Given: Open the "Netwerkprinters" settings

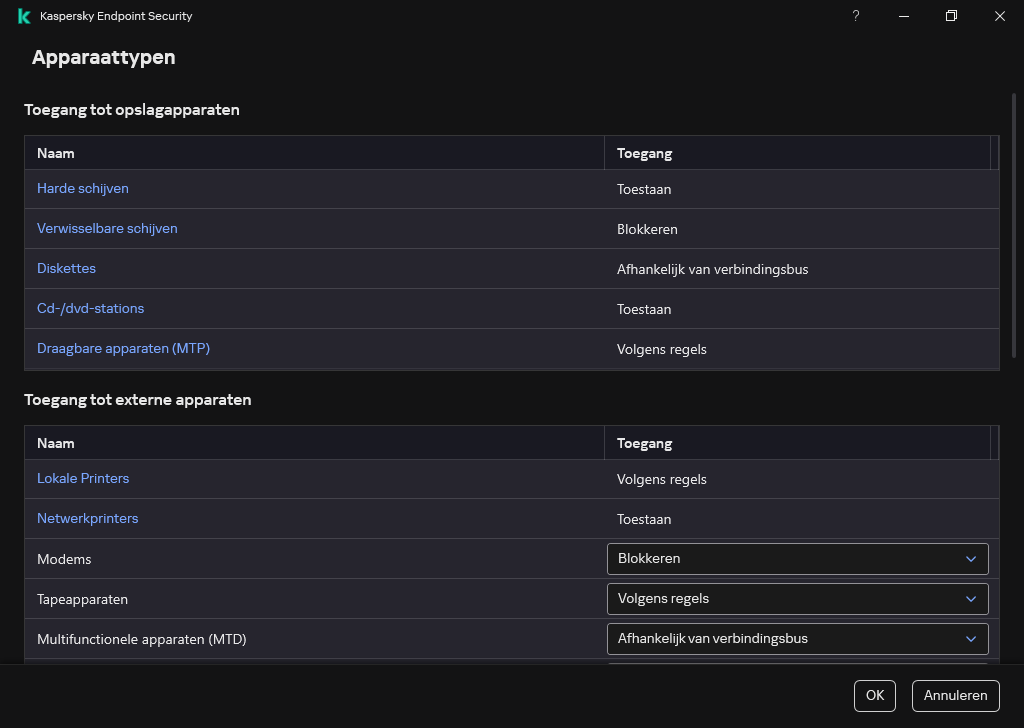Looking at the screenshot, I should [x=87, y=518].
